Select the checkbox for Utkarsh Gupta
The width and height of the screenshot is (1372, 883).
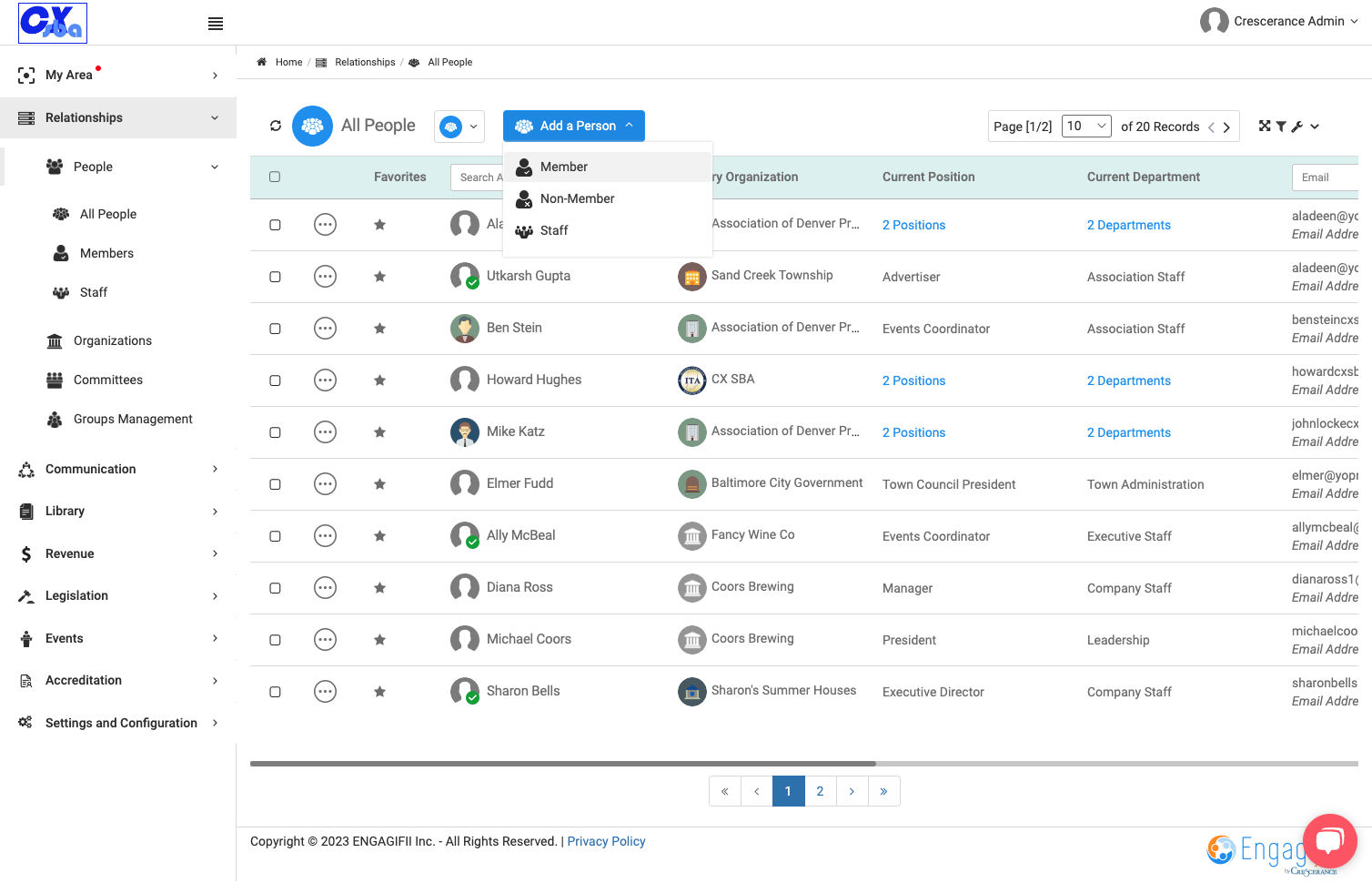(275, 277)
